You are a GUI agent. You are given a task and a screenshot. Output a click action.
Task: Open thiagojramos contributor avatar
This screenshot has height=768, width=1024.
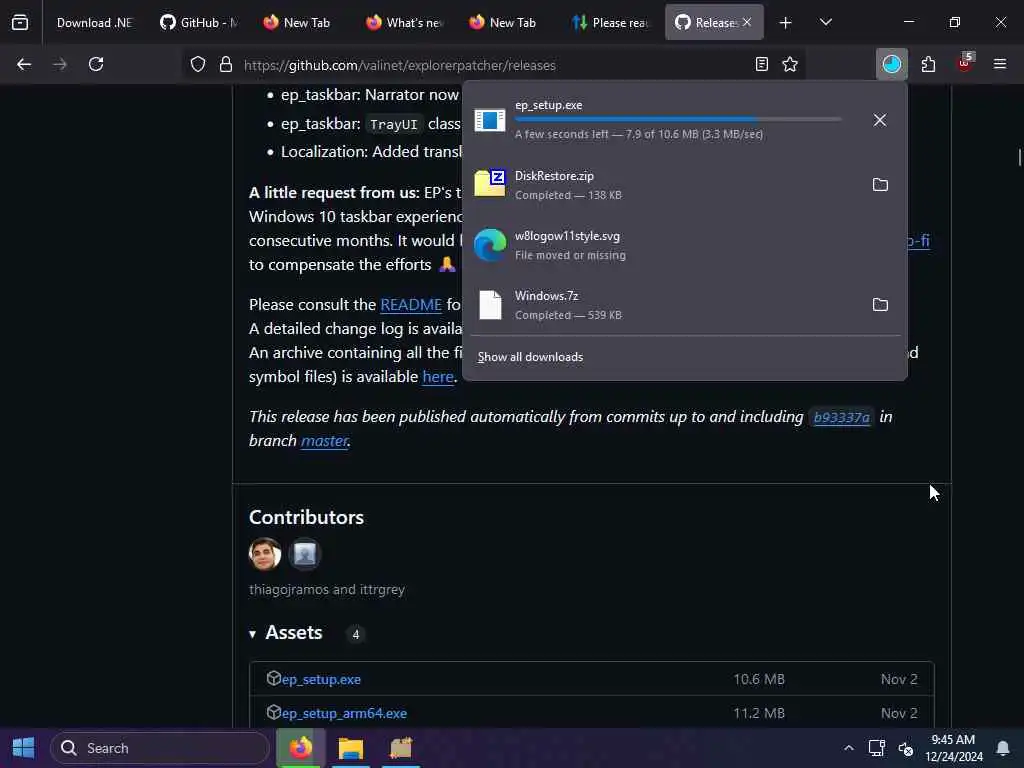coord(265,554)
